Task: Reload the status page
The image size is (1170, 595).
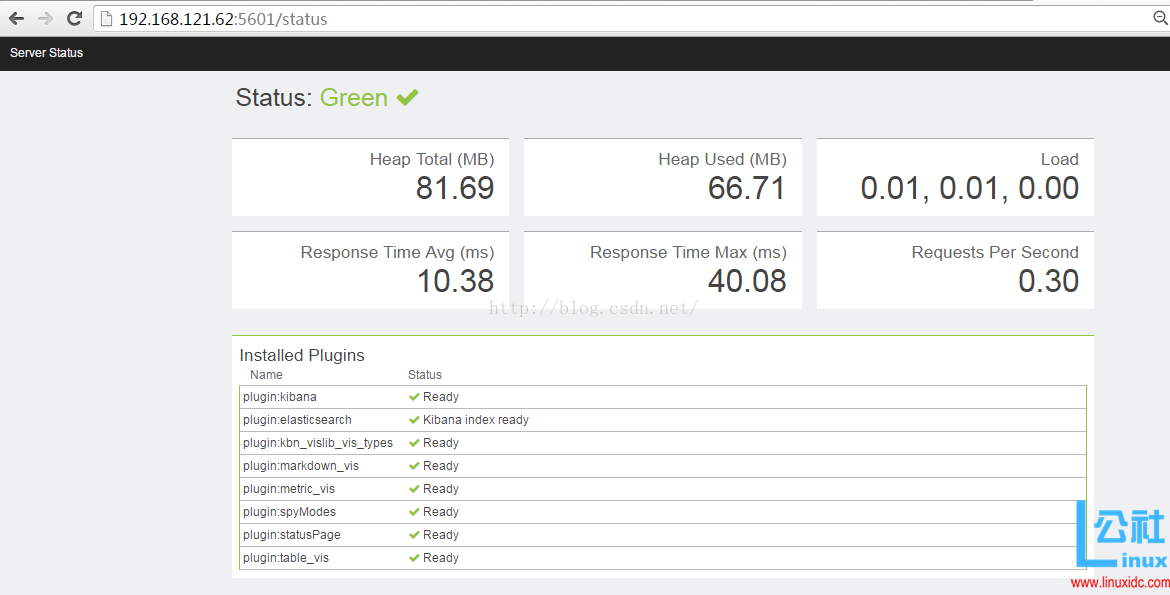Action: click(74, 19)
